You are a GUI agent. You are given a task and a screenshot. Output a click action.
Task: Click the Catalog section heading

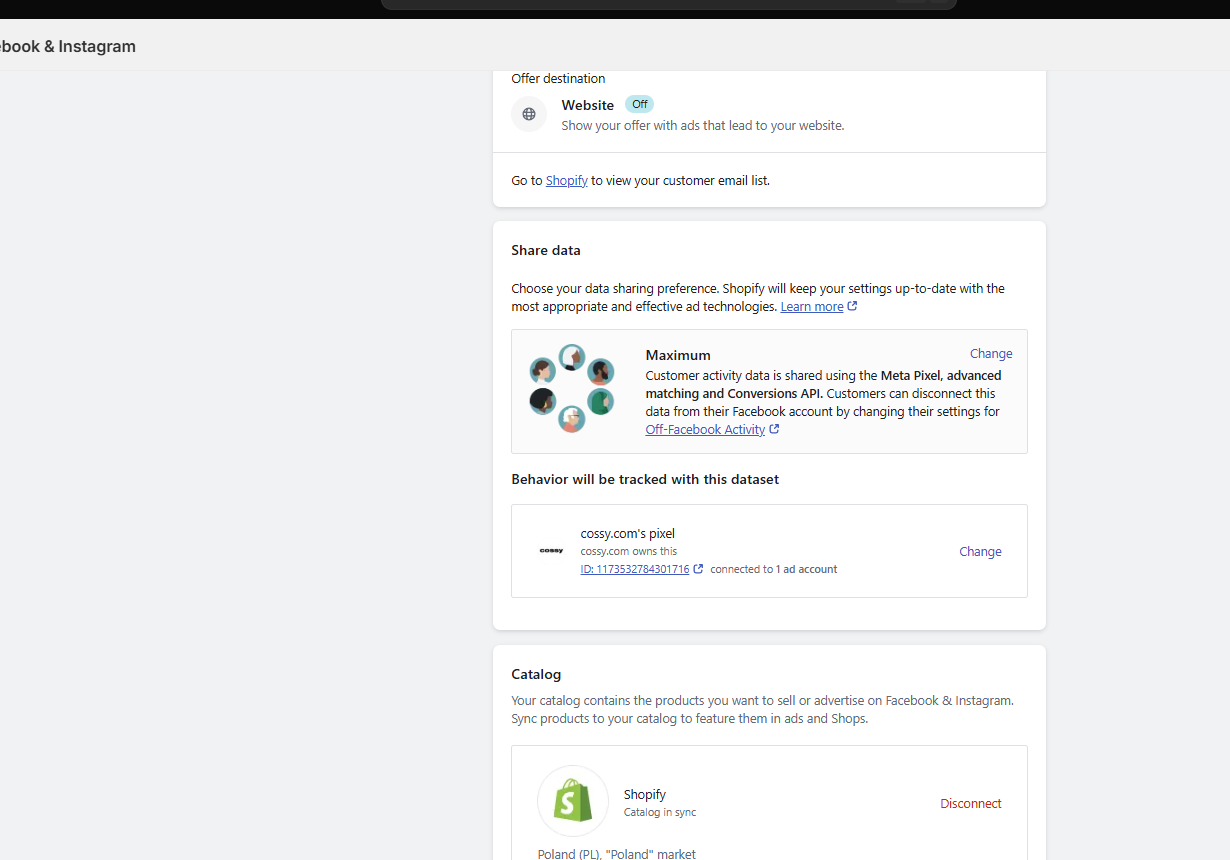pyautogui.click(x=536, y=675)
